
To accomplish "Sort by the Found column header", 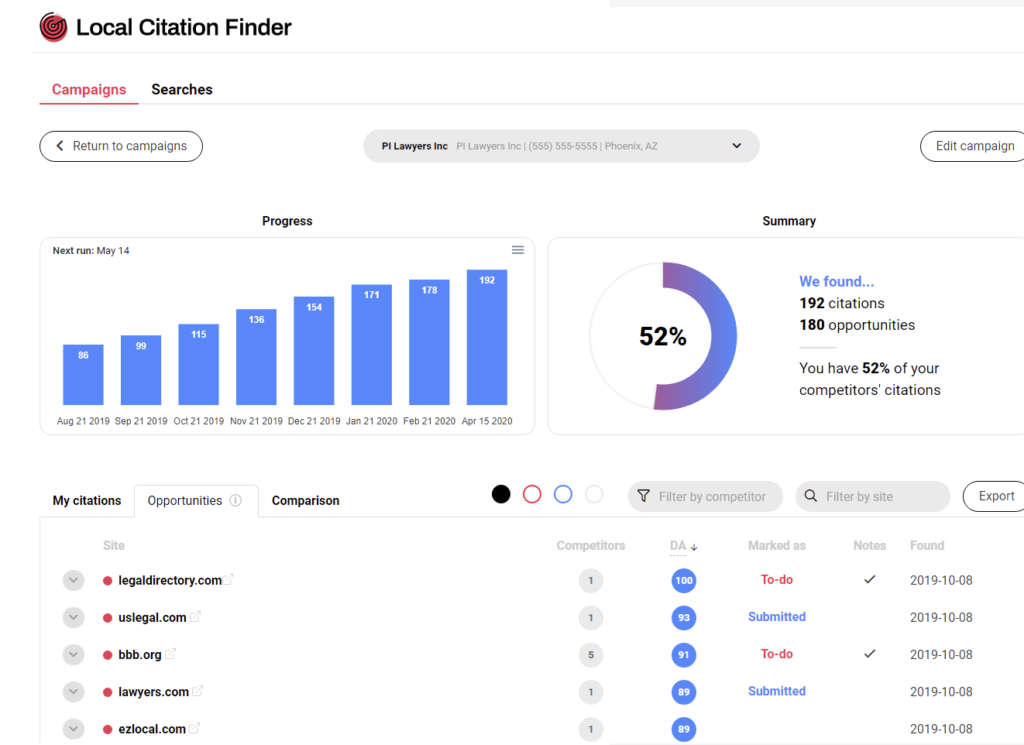I will pyautogui.click(x=927, y=545).
